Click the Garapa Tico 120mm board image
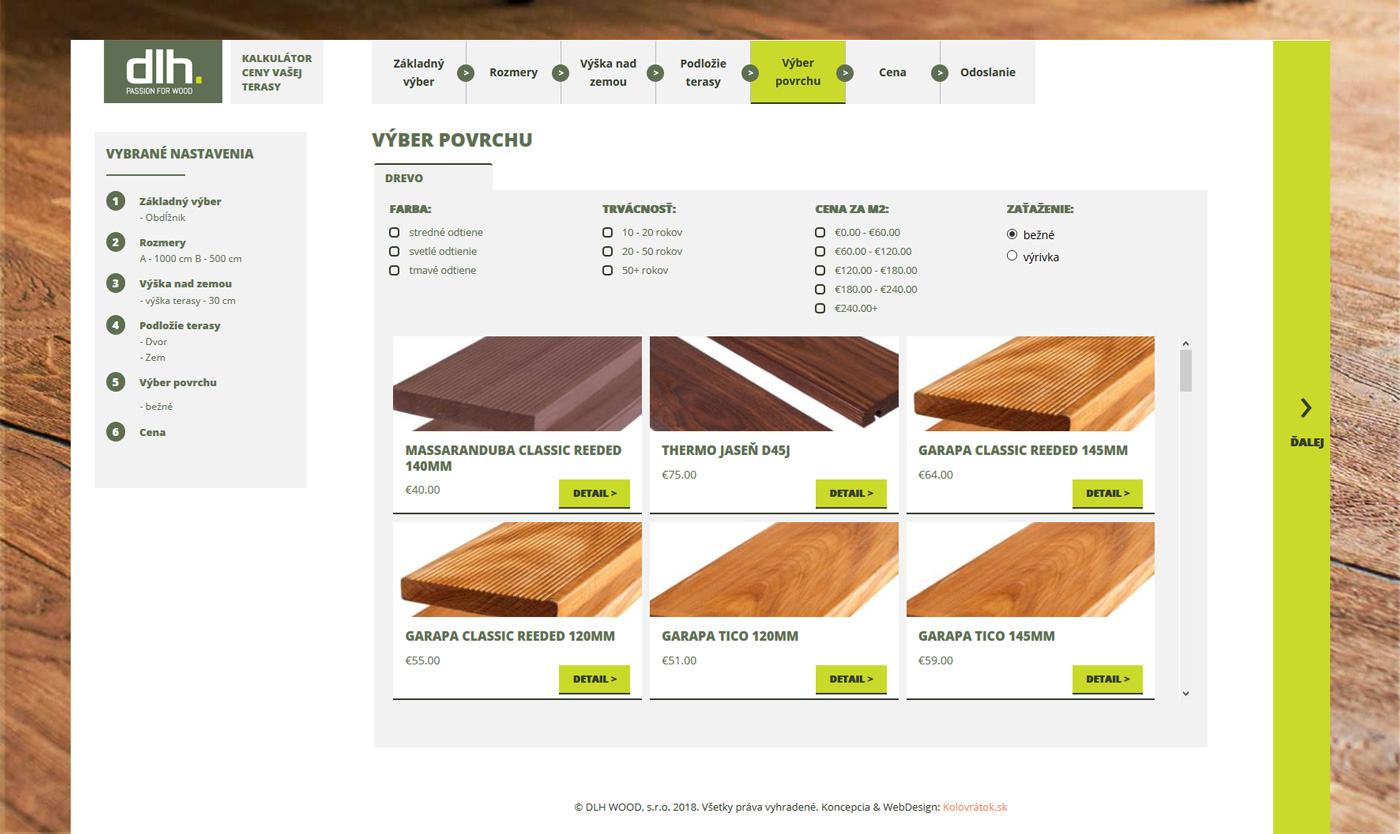 774,569
